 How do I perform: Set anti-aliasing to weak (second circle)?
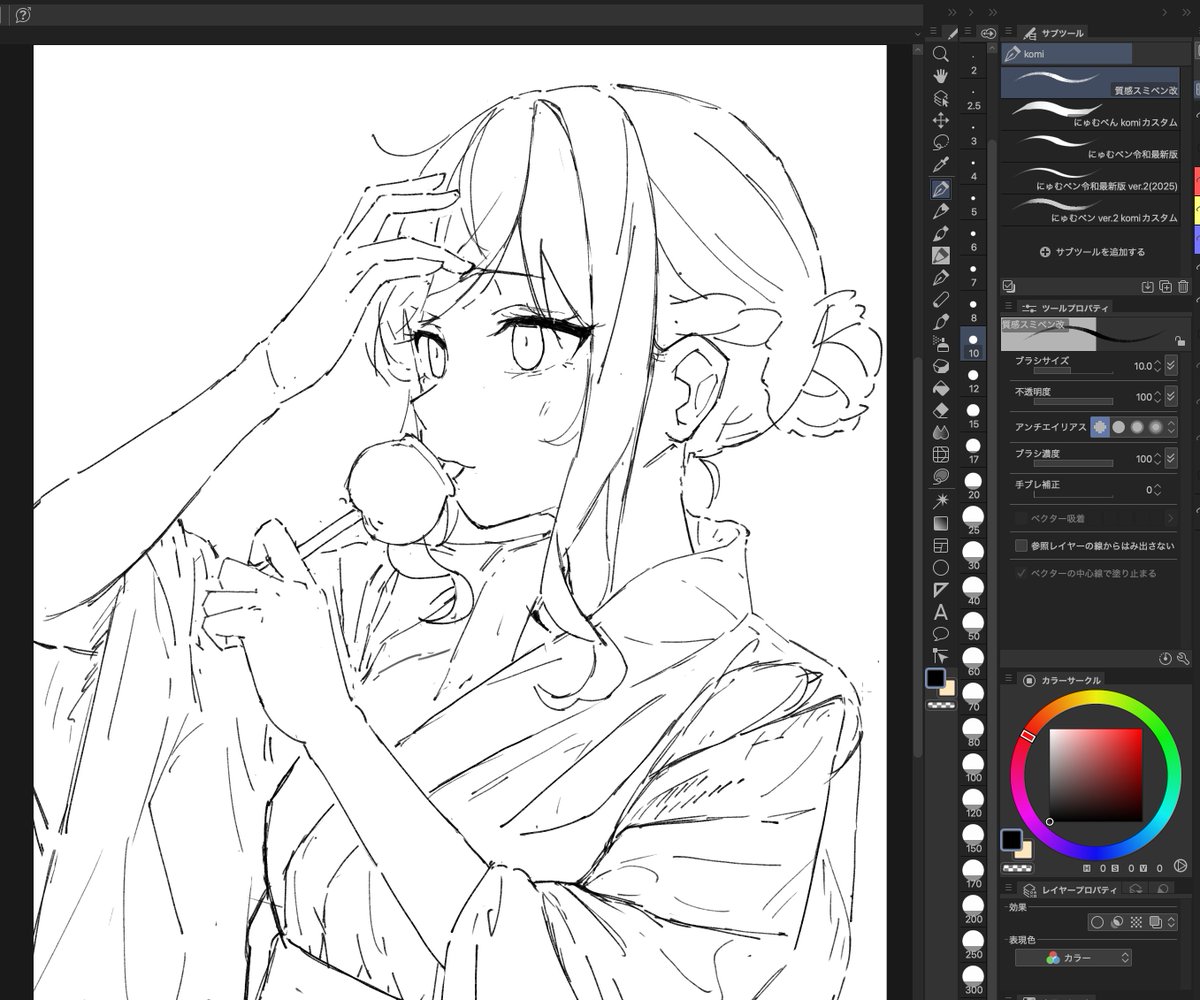(1119, 426)
